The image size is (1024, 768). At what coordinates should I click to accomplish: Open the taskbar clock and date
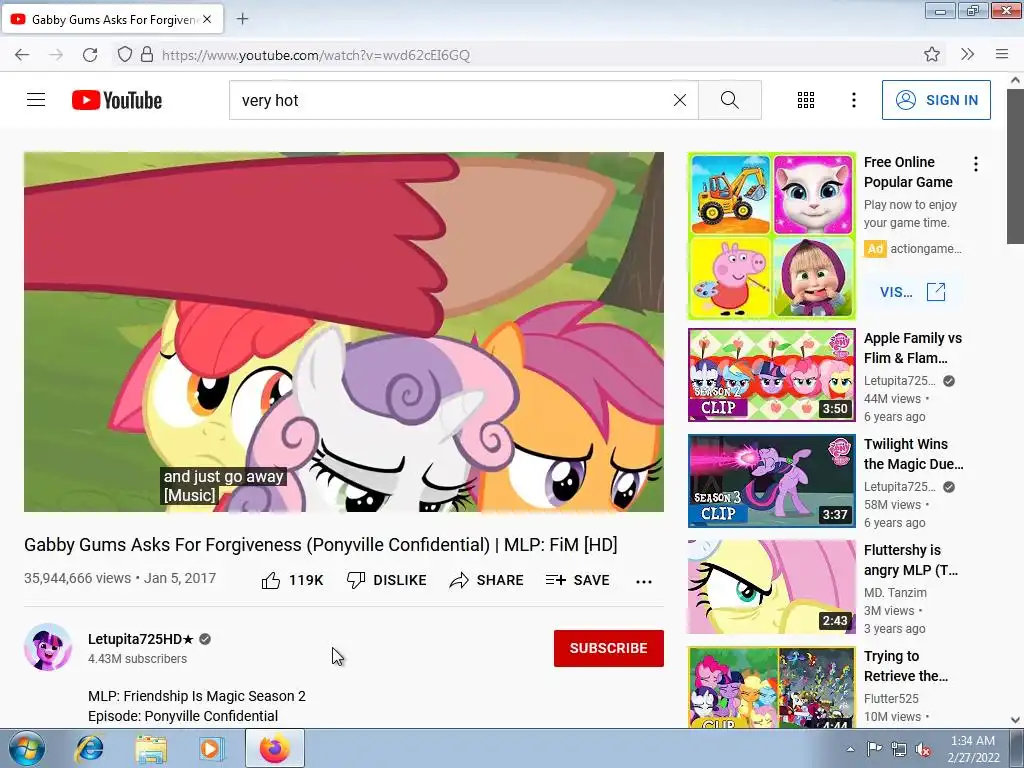click(973, 749)
